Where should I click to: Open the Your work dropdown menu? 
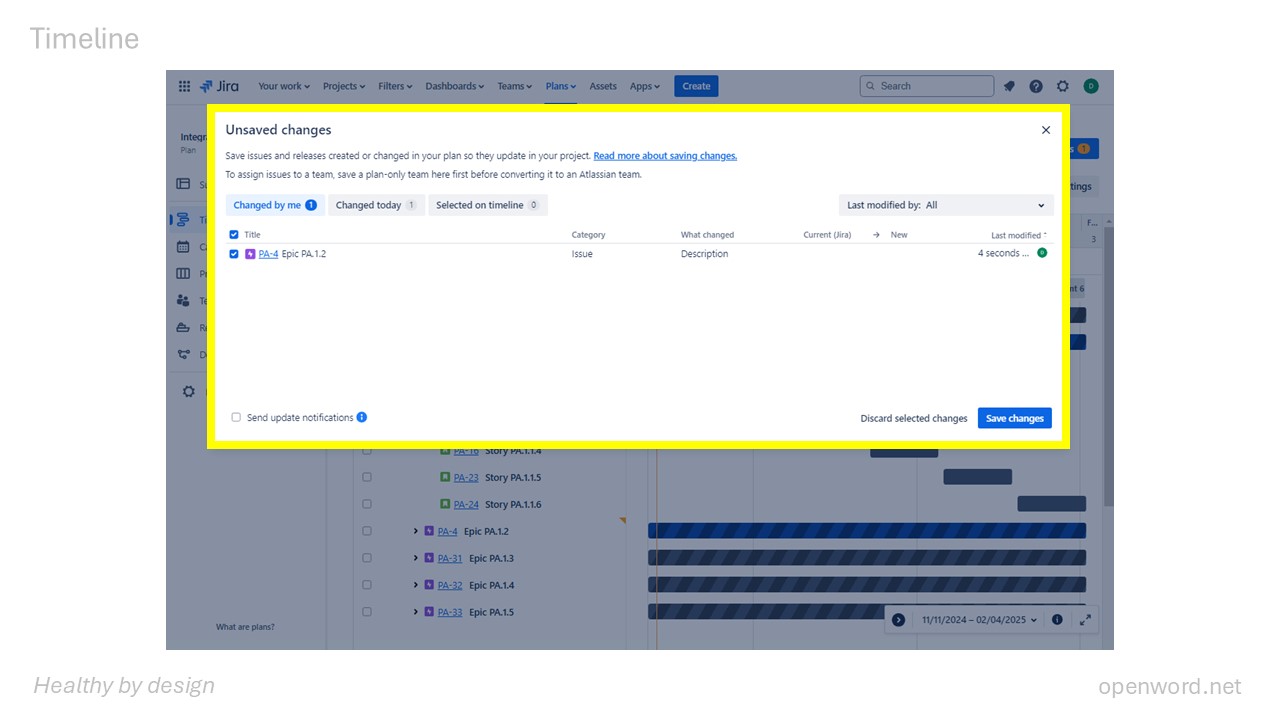pos(284,86)
